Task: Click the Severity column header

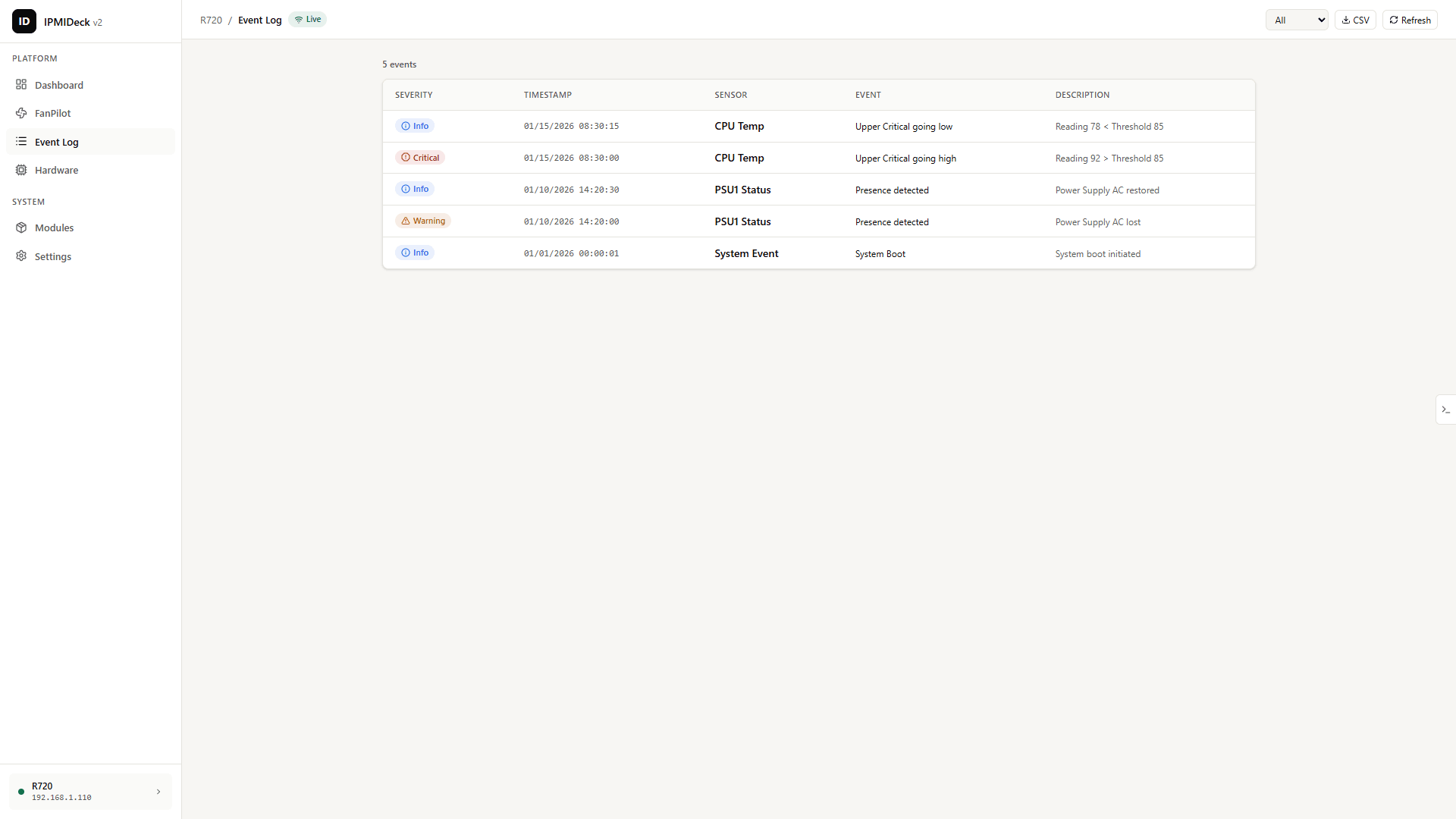Action: (414, 95)
